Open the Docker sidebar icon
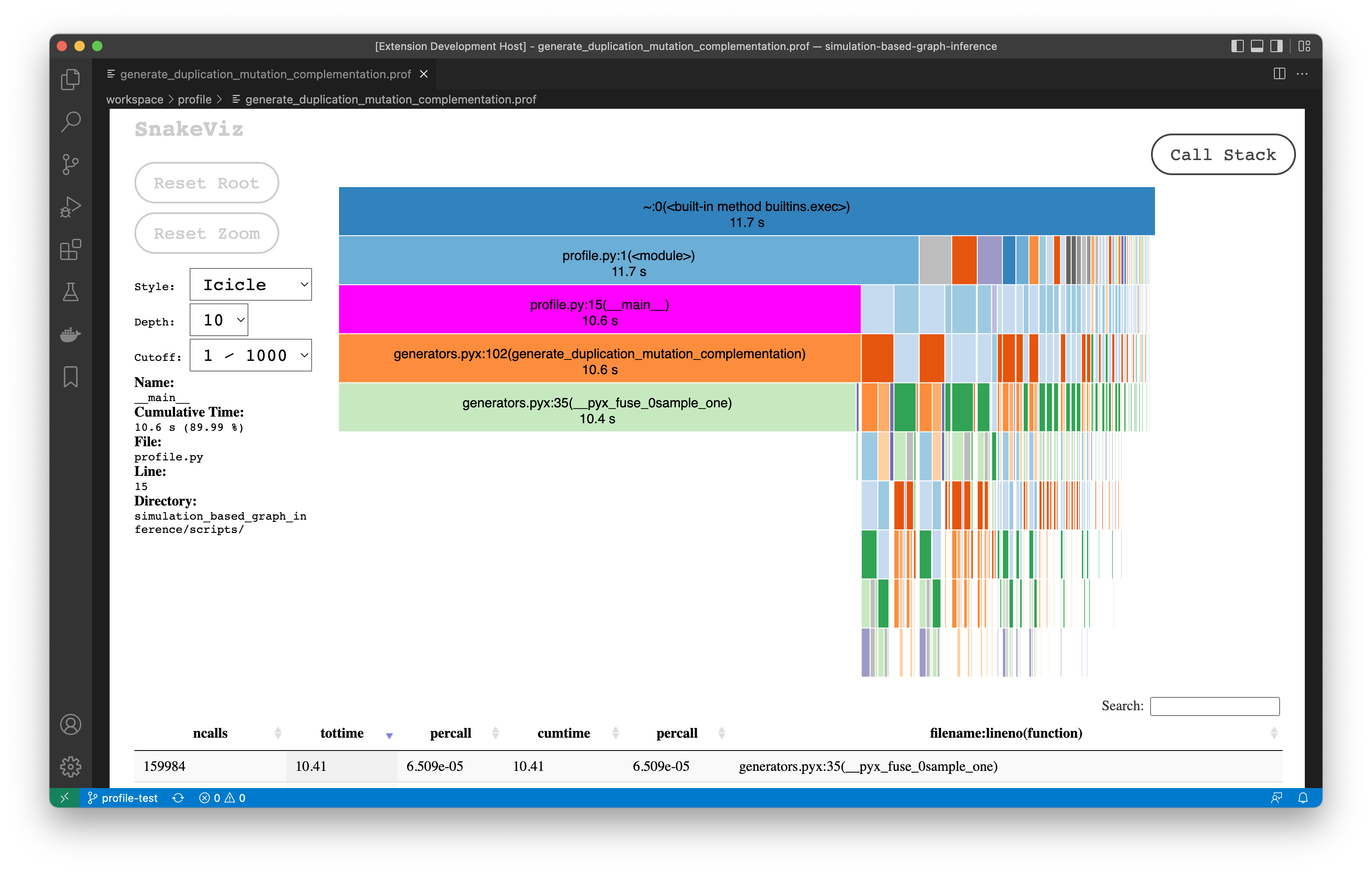Image resolution: width=1372 pixels, height=873 pixels. pos(70,334)
